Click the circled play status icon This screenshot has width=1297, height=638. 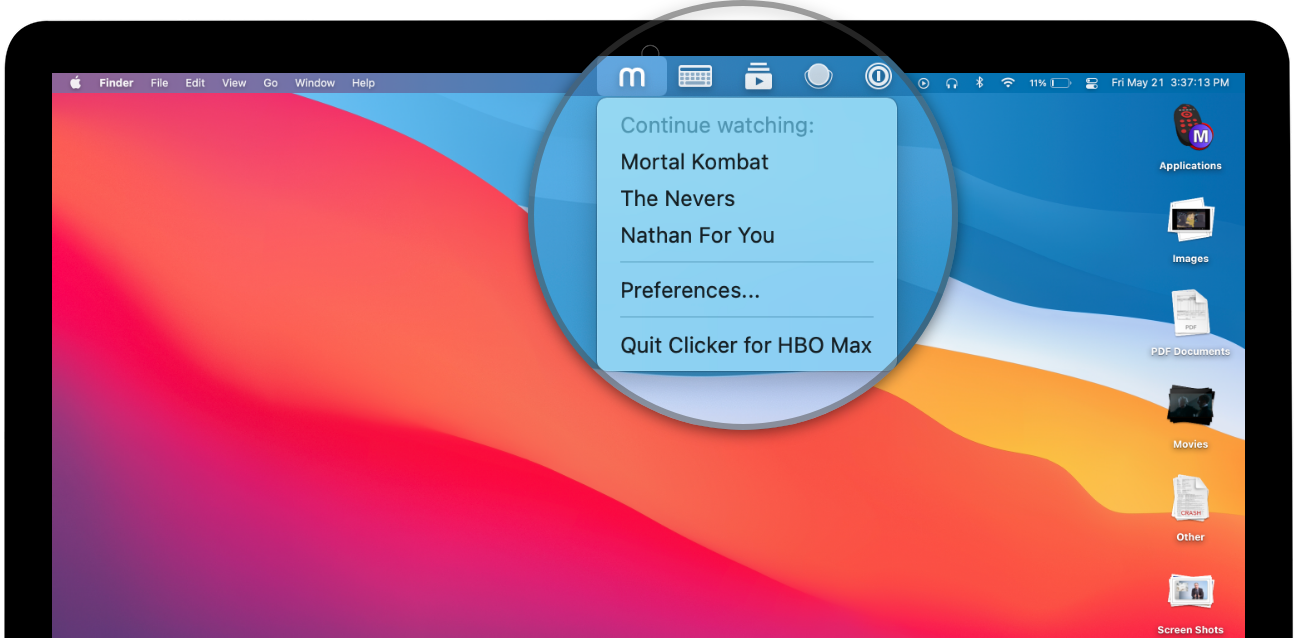point(924,83)
